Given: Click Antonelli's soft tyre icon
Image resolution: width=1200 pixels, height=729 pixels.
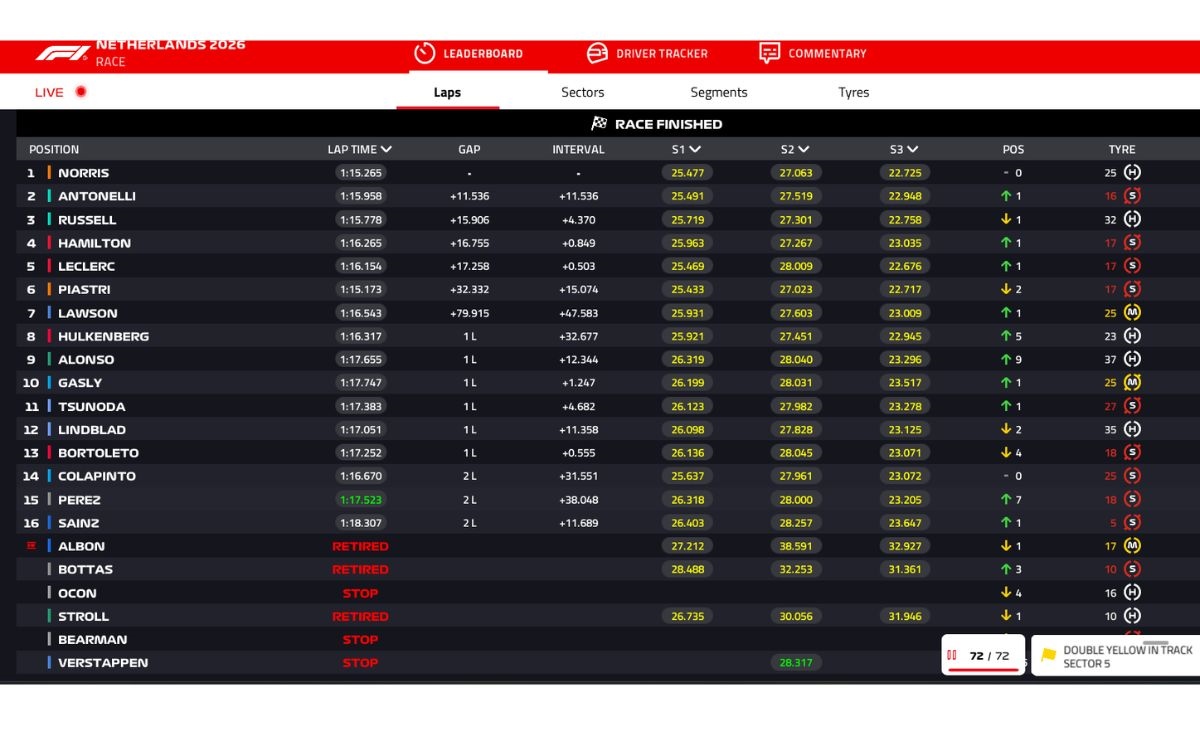Looking at the screenshot, I should point(1132,196).
